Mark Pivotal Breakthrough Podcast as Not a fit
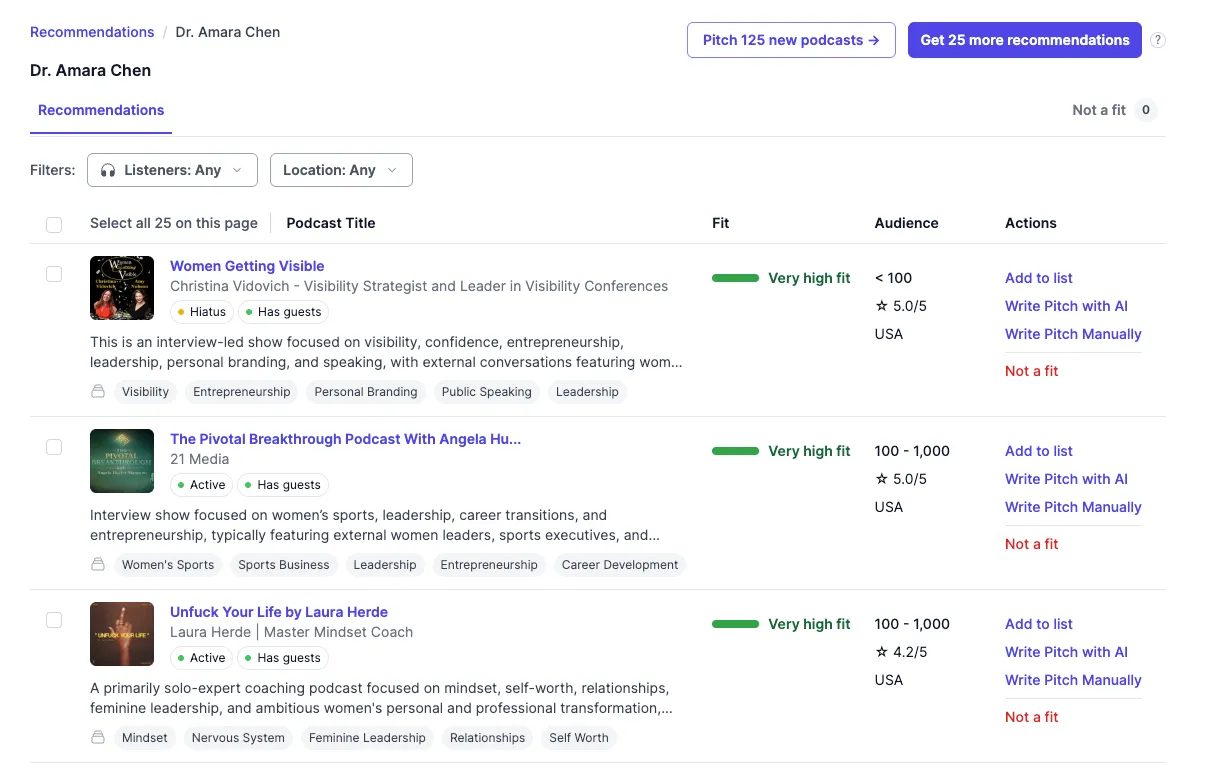Viewport: 1220px width, 771px height. coord(1032,544)
